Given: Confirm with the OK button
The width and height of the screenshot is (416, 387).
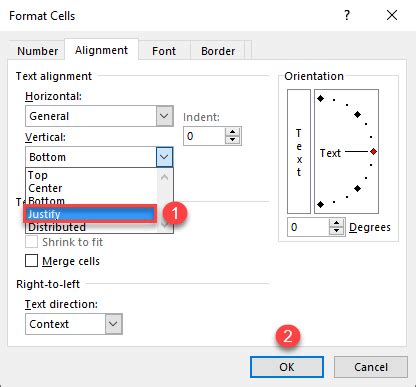Looking at the screenshot, I should pyautogui.click(x=287, y=367).
